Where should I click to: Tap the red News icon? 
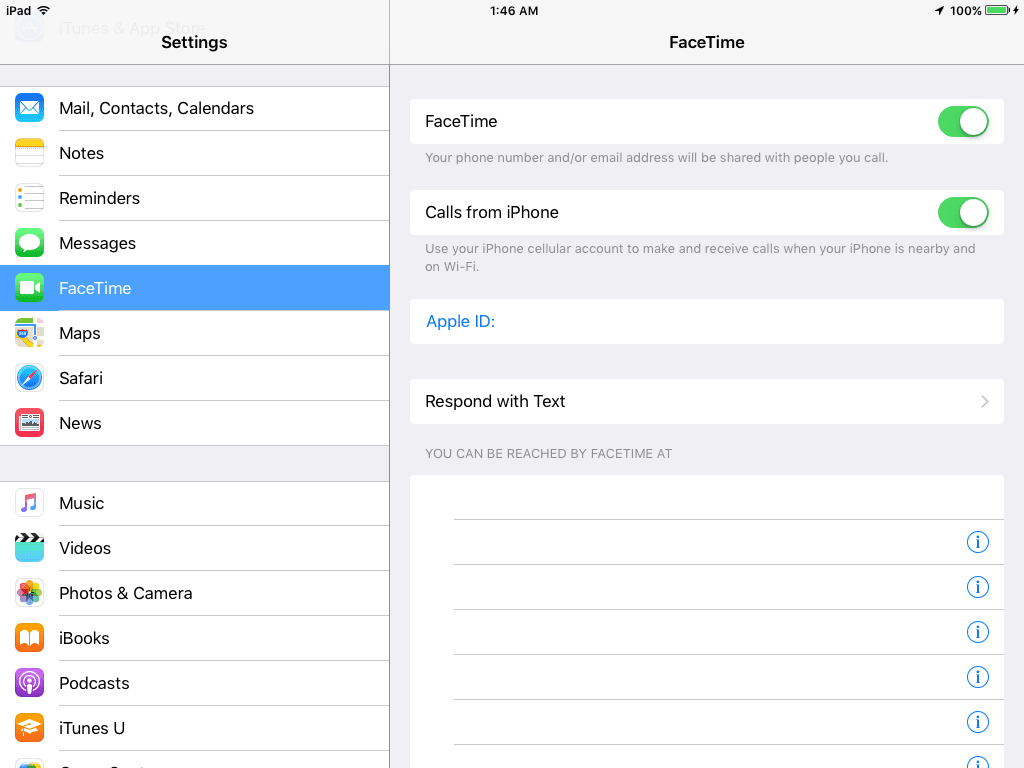point(29,423)
